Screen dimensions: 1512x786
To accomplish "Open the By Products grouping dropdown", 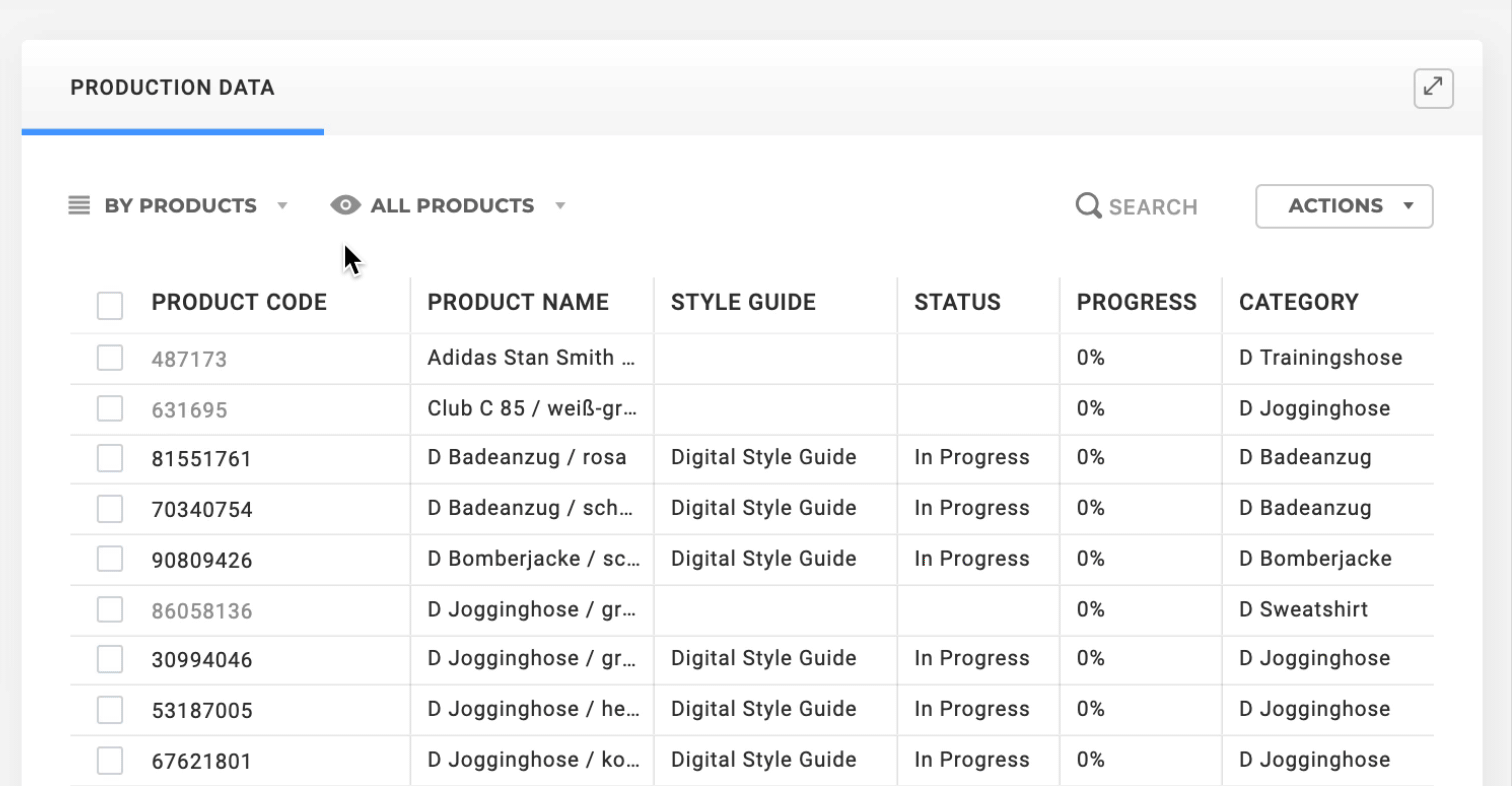I will (180, 206).
